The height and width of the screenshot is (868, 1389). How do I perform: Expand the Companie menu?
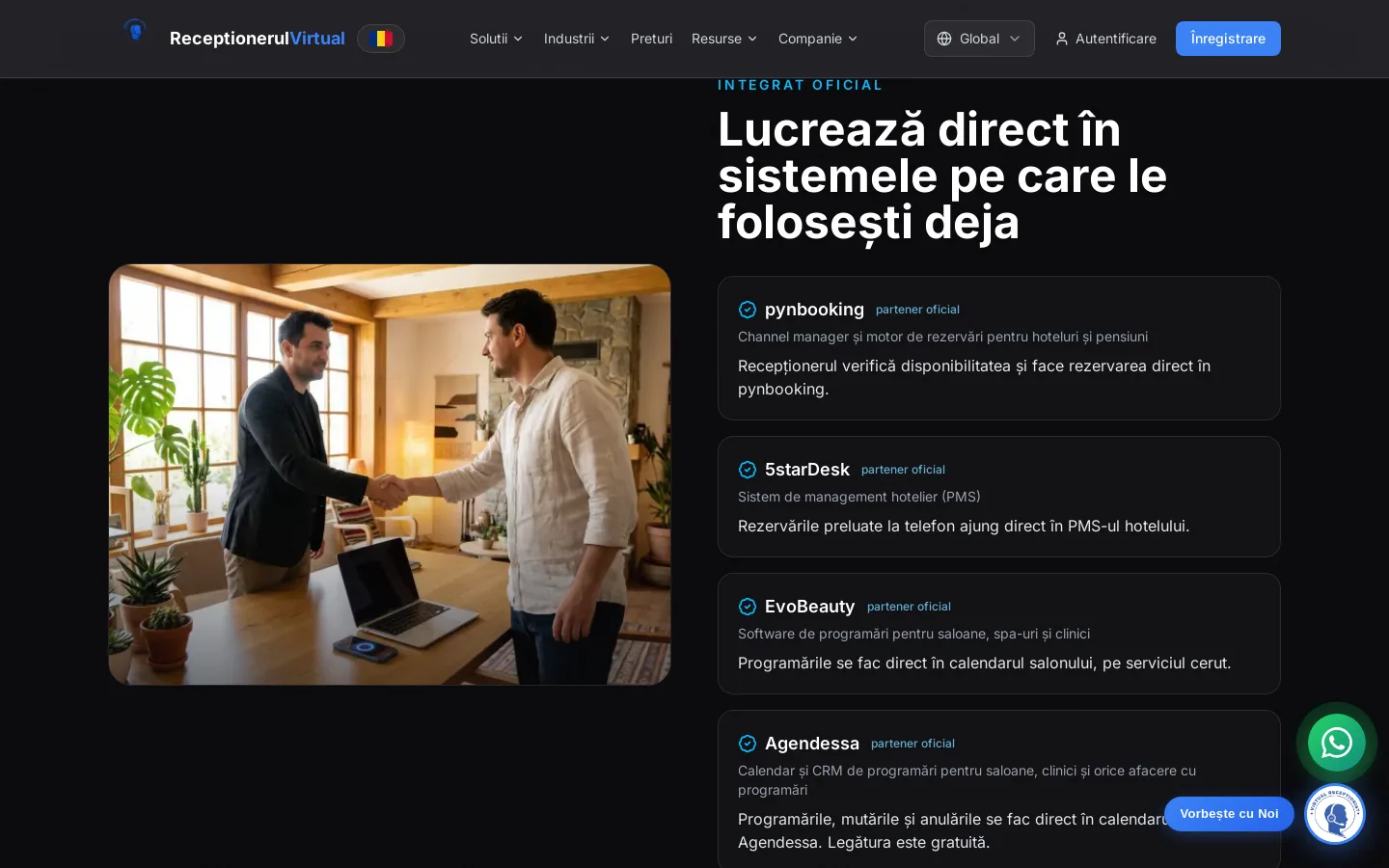click(818, 39)
